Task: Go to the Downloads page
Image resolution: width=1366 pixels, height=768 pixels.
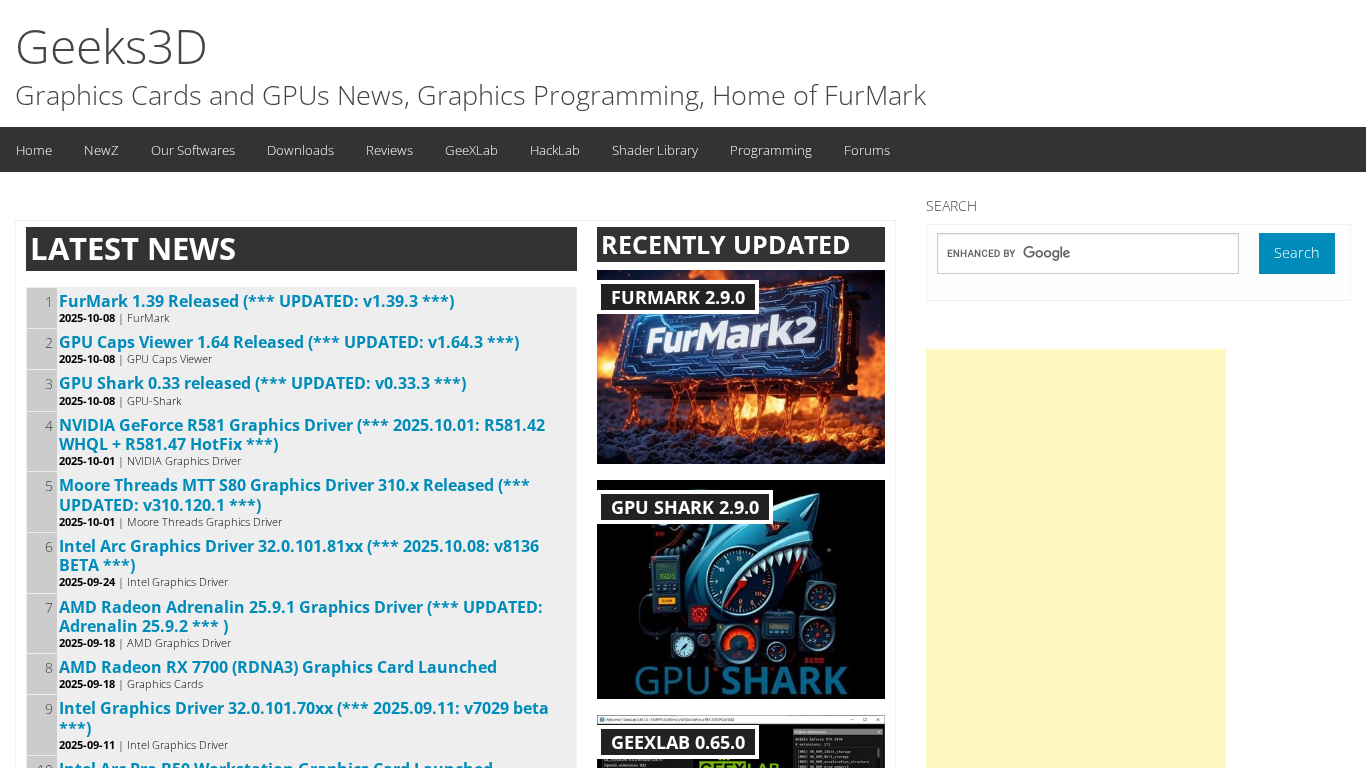Action: pyautogui.click(x=300, y=150)
